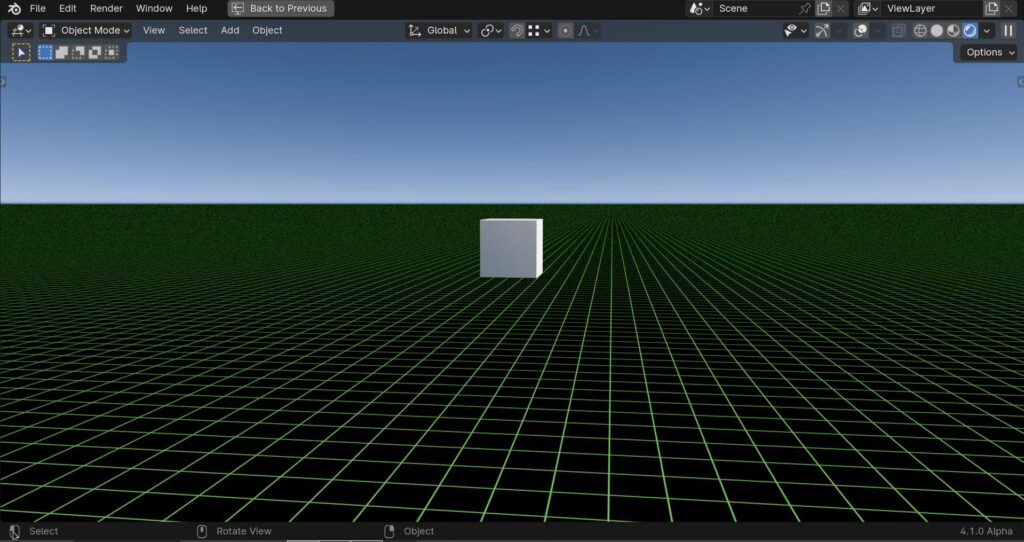Viewport: 1024px width, 542px height.
Task: Switch to Material Preview shading
Action: coord(953,31)
